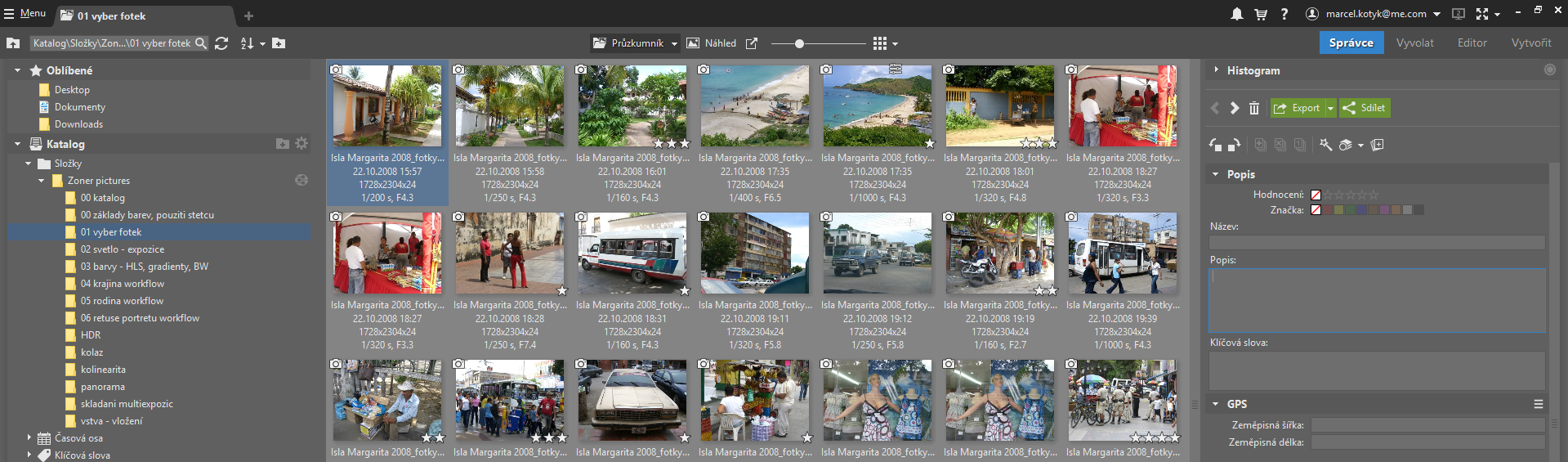Open the user account avatar icon
Screen dimensions: 1568x462
pyautogui.click(x=1312, y=14)
